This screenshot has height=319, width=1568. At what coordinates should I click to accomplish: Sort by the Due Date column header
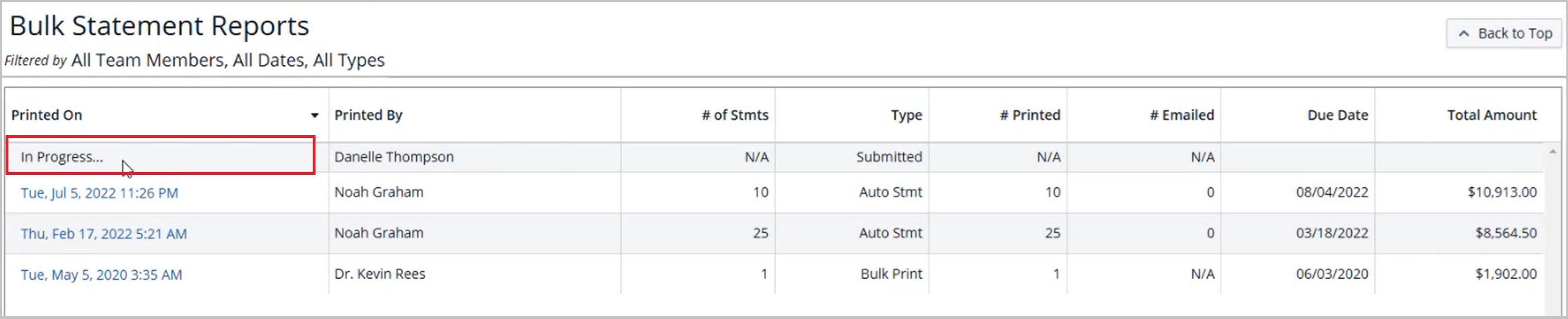click(x=1337, y=115)
